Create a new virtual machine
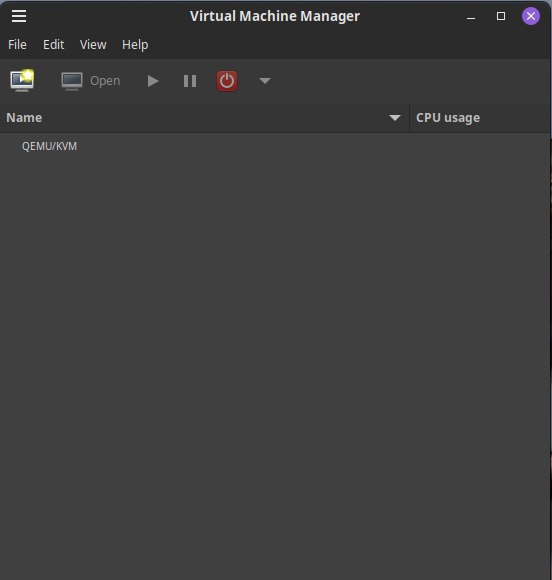Screen dimensions: 552x580 (22, 80)
